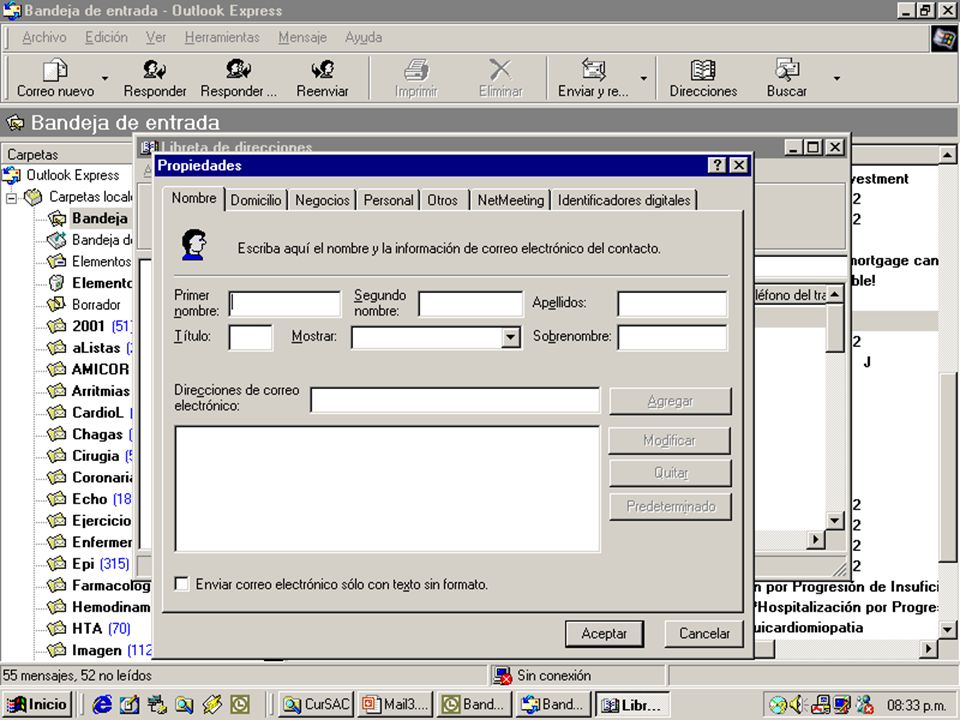
Task: Open the Mostrar dropdown list
Action: (x=510, y=337)
